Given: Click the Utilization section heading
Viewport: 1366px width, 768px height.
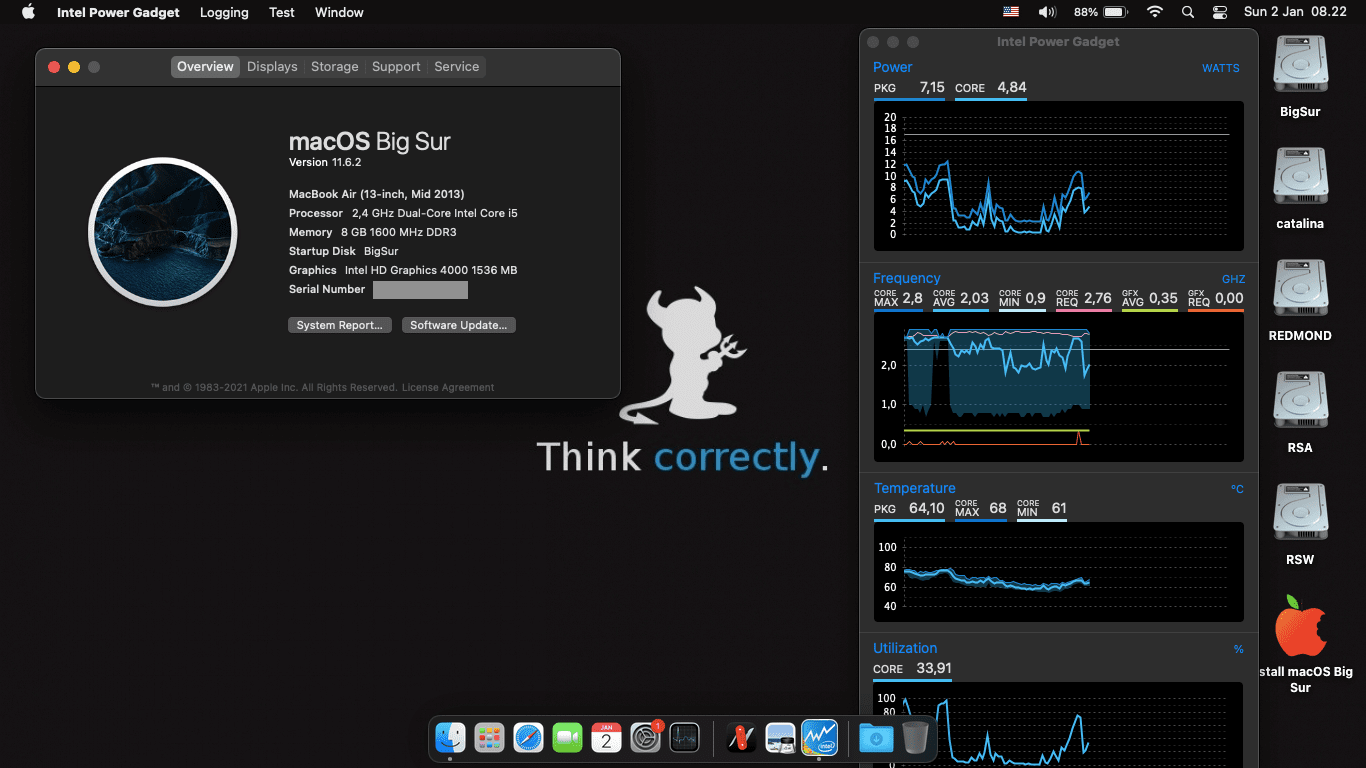Looking at the screenshot, I should pyautogui.click(x=905, y=648).
